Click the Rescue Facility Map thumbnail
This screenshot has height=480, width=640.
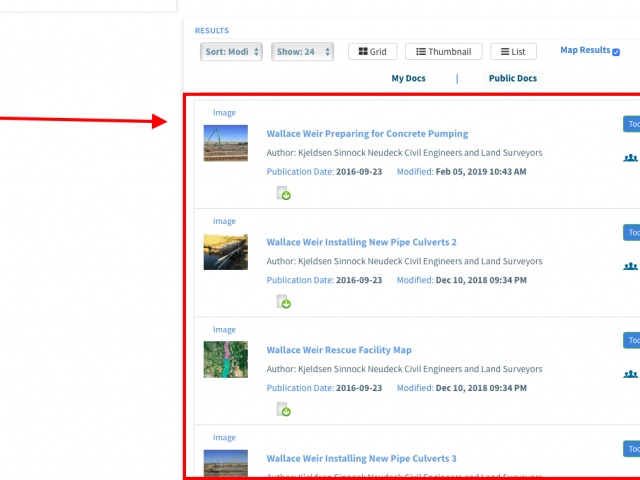coord(225,359)
